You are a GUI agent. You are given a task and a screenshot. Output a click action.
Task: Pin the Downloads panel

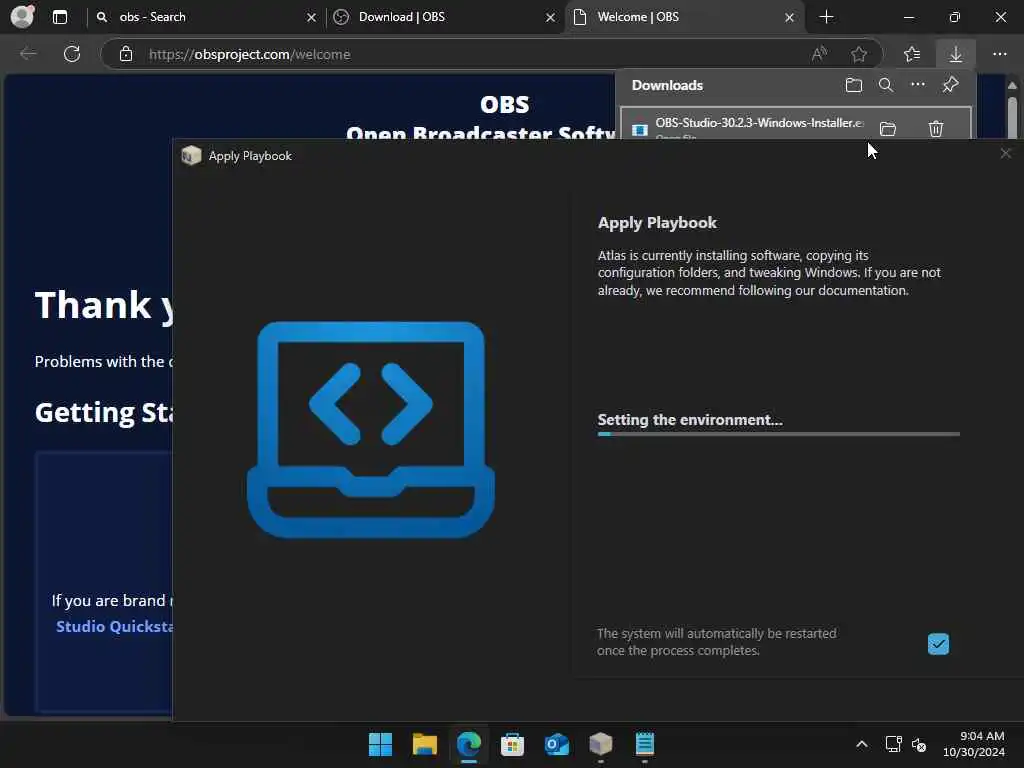click(x=950, y=85)
